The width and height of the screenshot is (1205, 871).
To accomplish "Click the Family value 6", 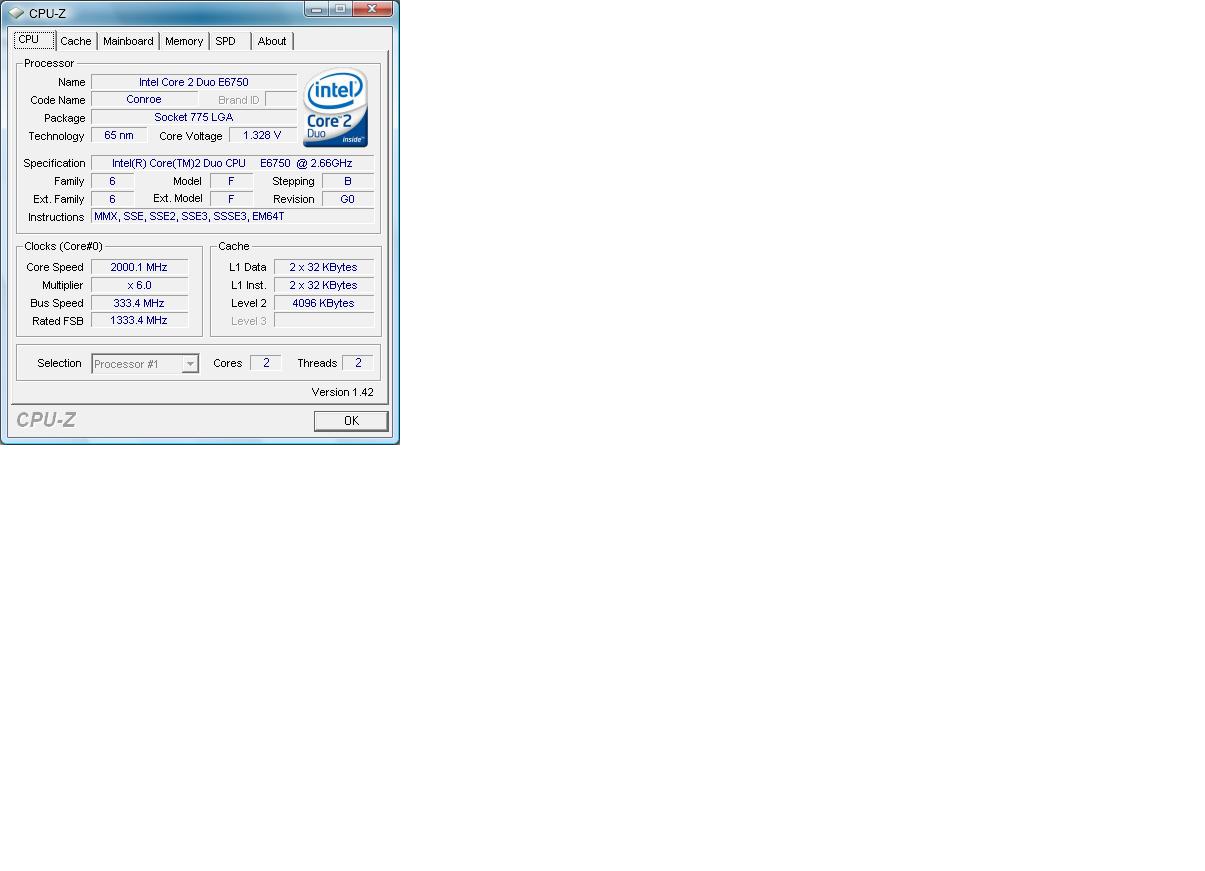I will 112,181.
